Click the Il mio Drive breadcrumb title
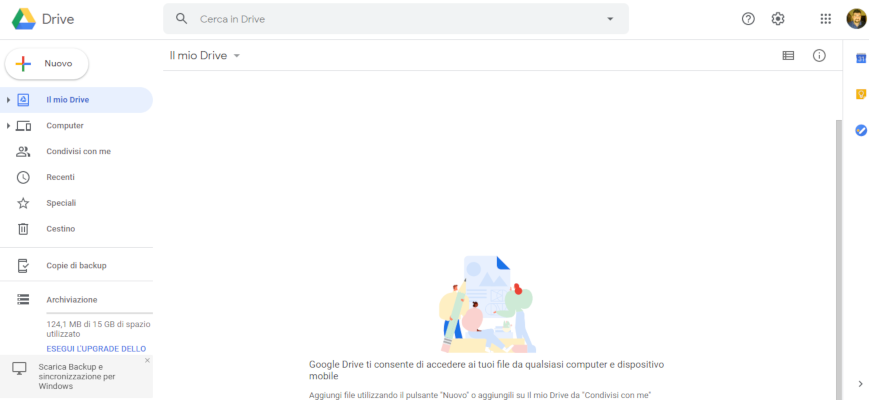Viewport: 869px width, 400px height. [x=198, y=56]
